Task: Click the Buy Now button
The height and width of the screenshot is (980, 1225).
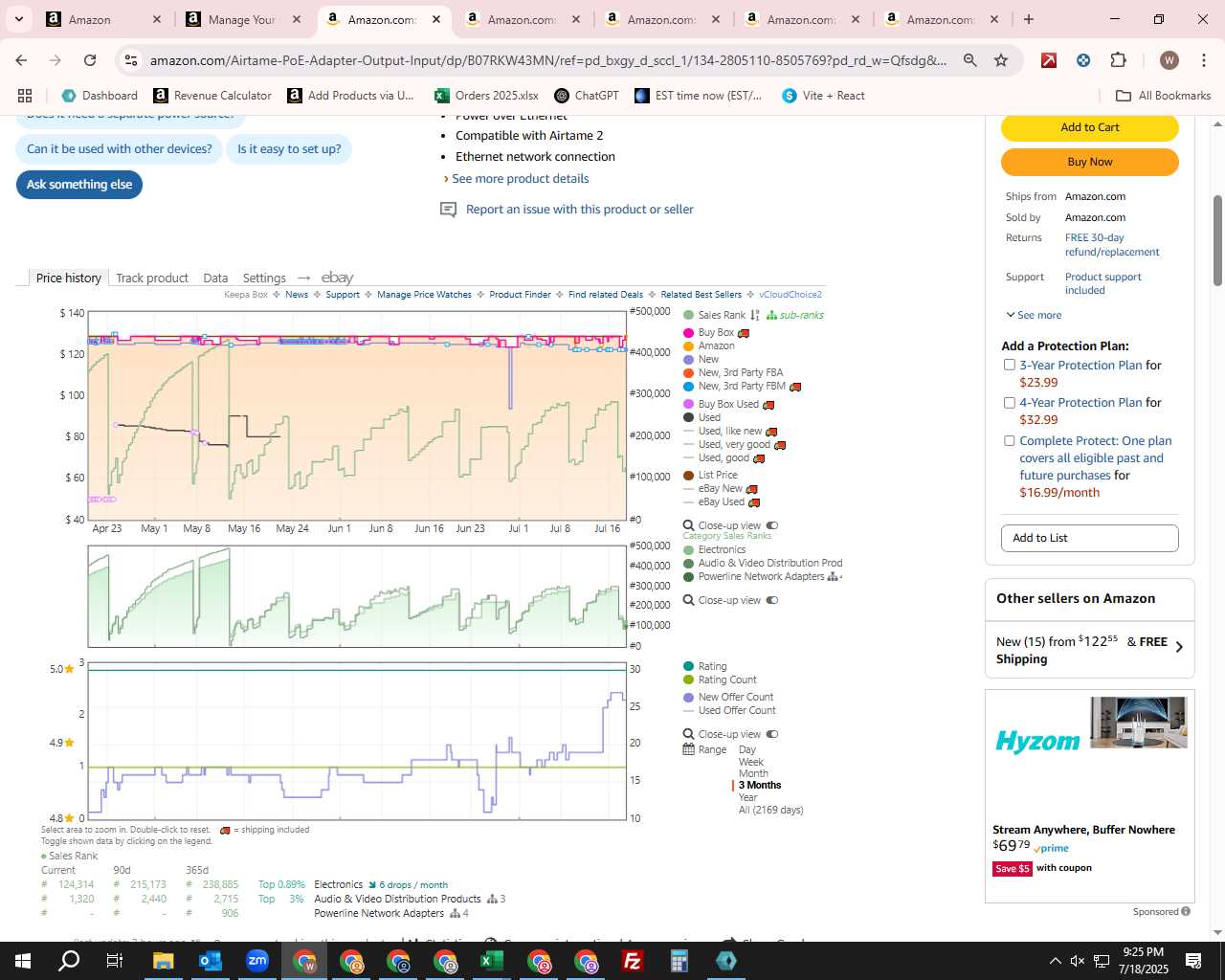Action: click(x=1090, y=162)
